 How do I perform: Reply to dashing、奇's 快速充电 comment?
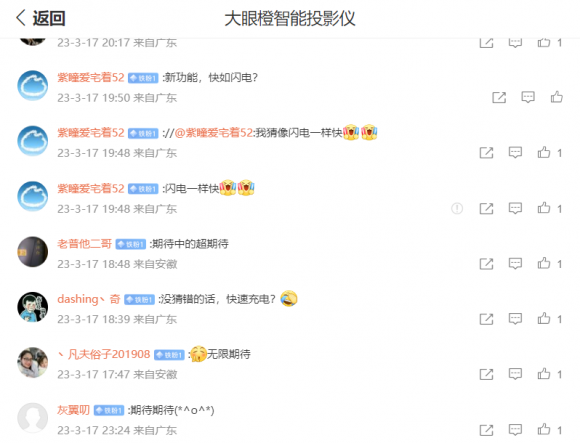515,319
